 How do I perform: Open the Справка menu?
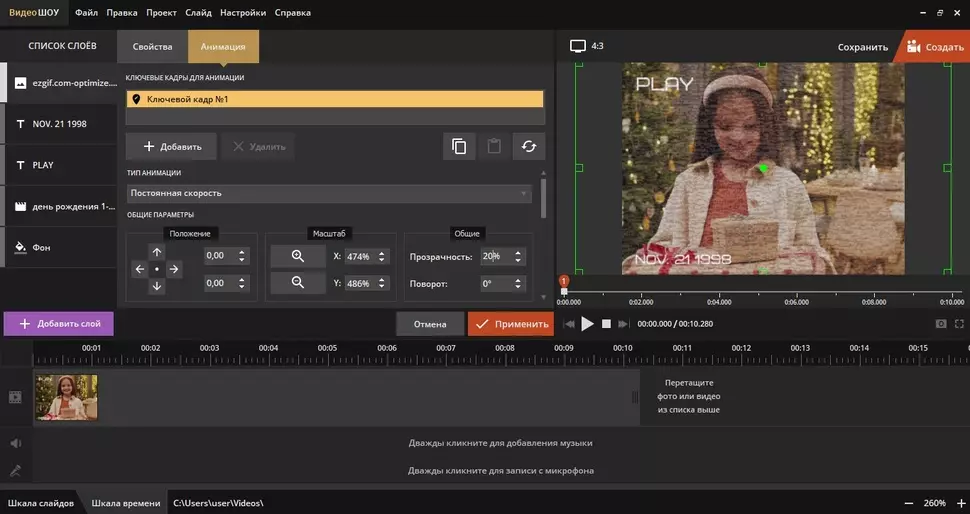click(293, 12)
